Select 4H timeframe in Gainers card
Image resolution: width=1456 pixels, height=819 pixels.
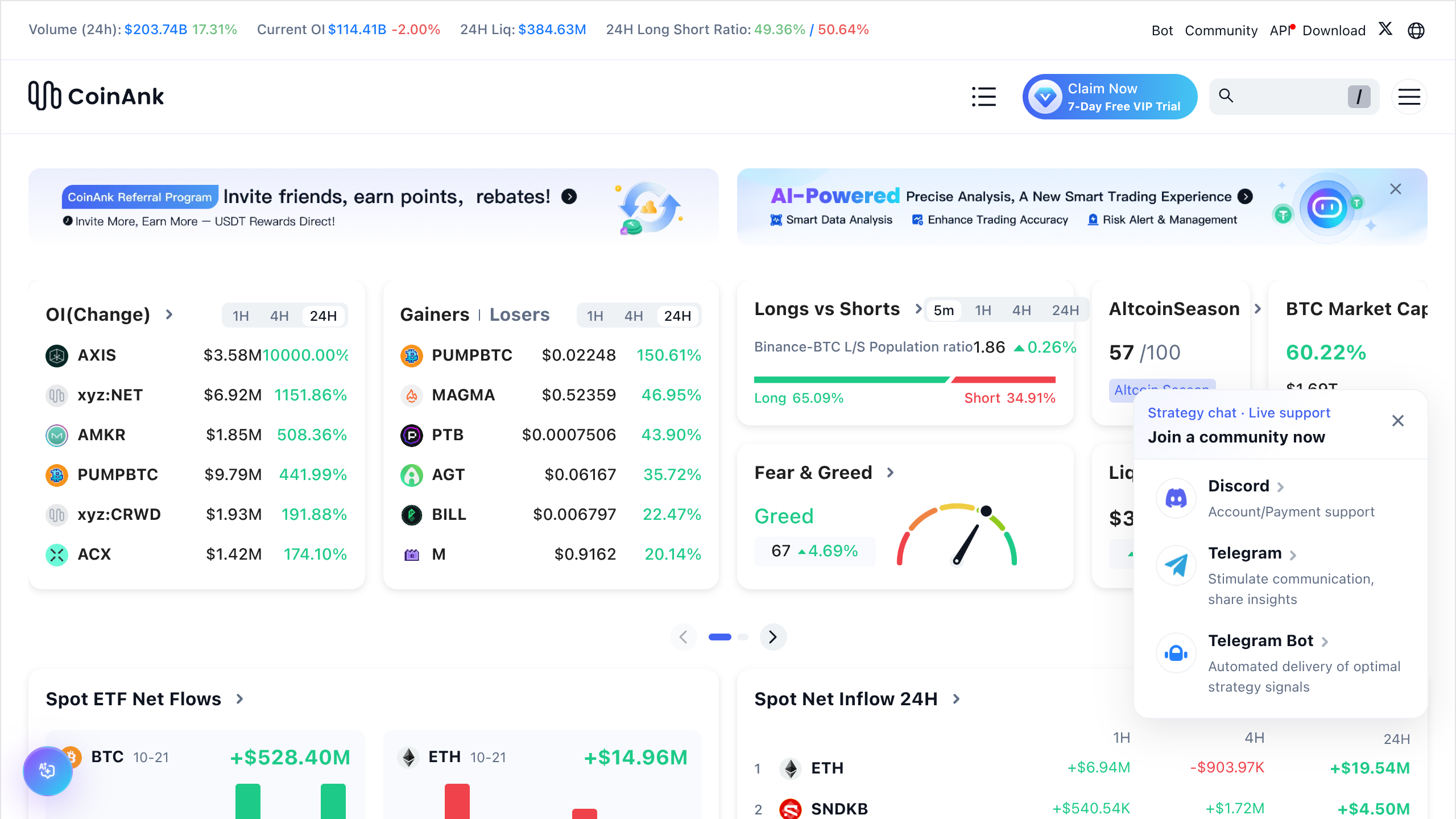[x=634, y=316]
